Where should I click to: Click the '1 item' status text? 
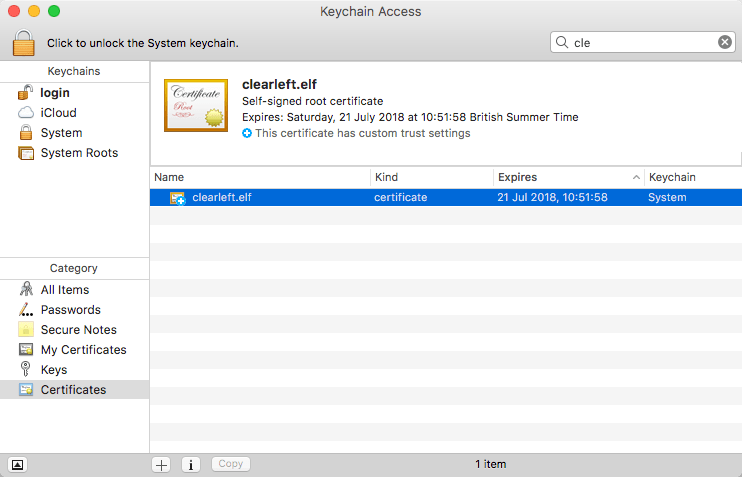point(490,464)
